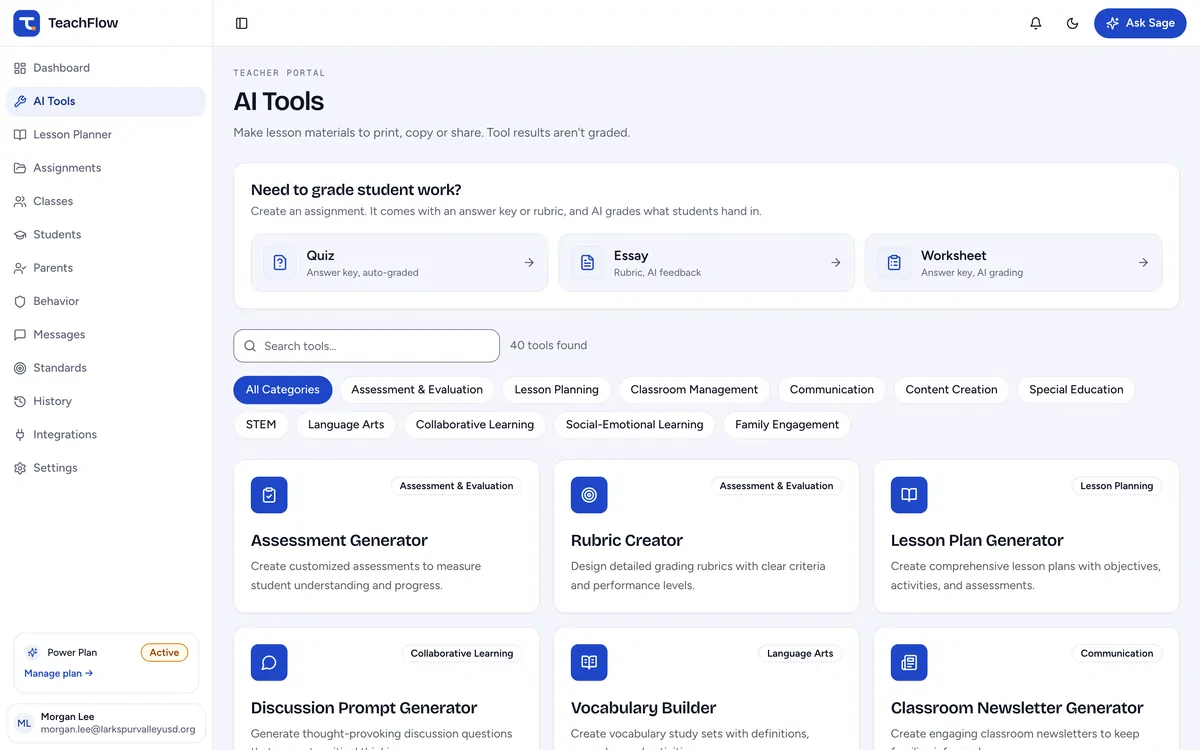This screenshot has height=750, width=1200.
Task: Filter by Communication chip
Action: 832,390
